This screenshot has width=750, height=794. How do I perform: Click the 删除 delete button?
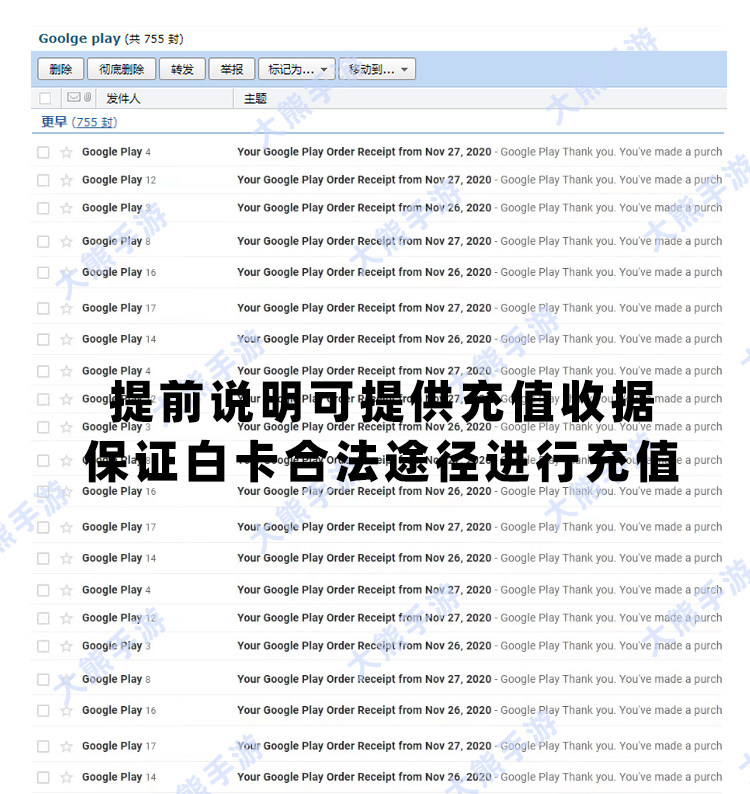pos(60,69)
